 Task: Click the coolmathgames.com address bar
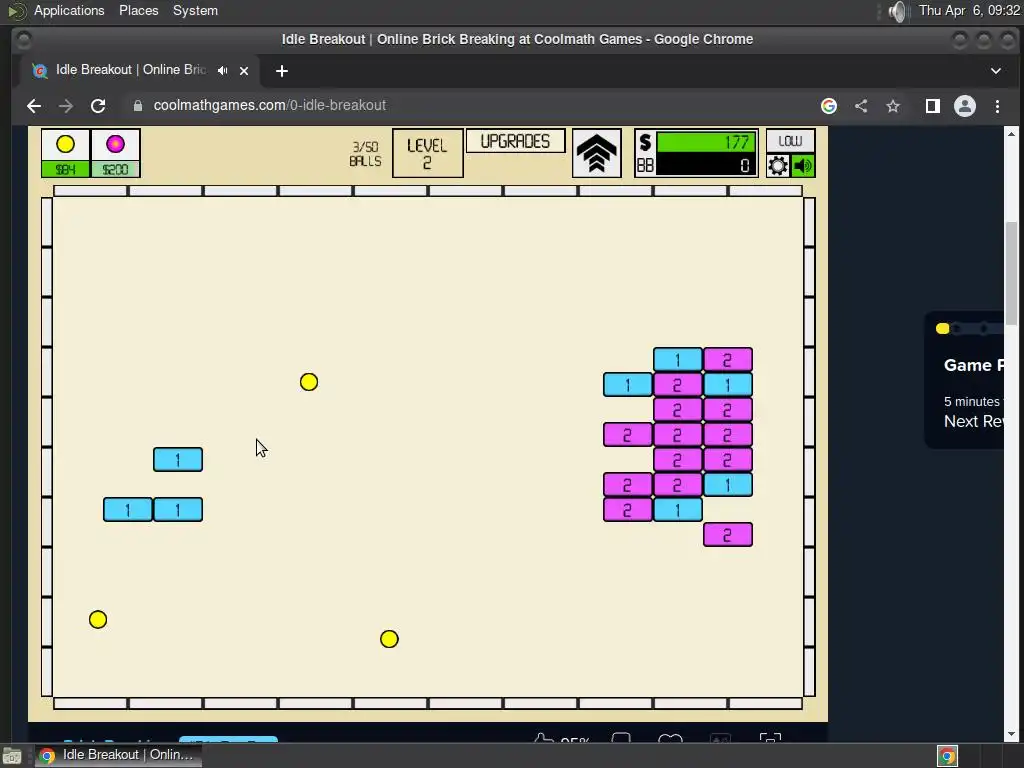point(269,105)
